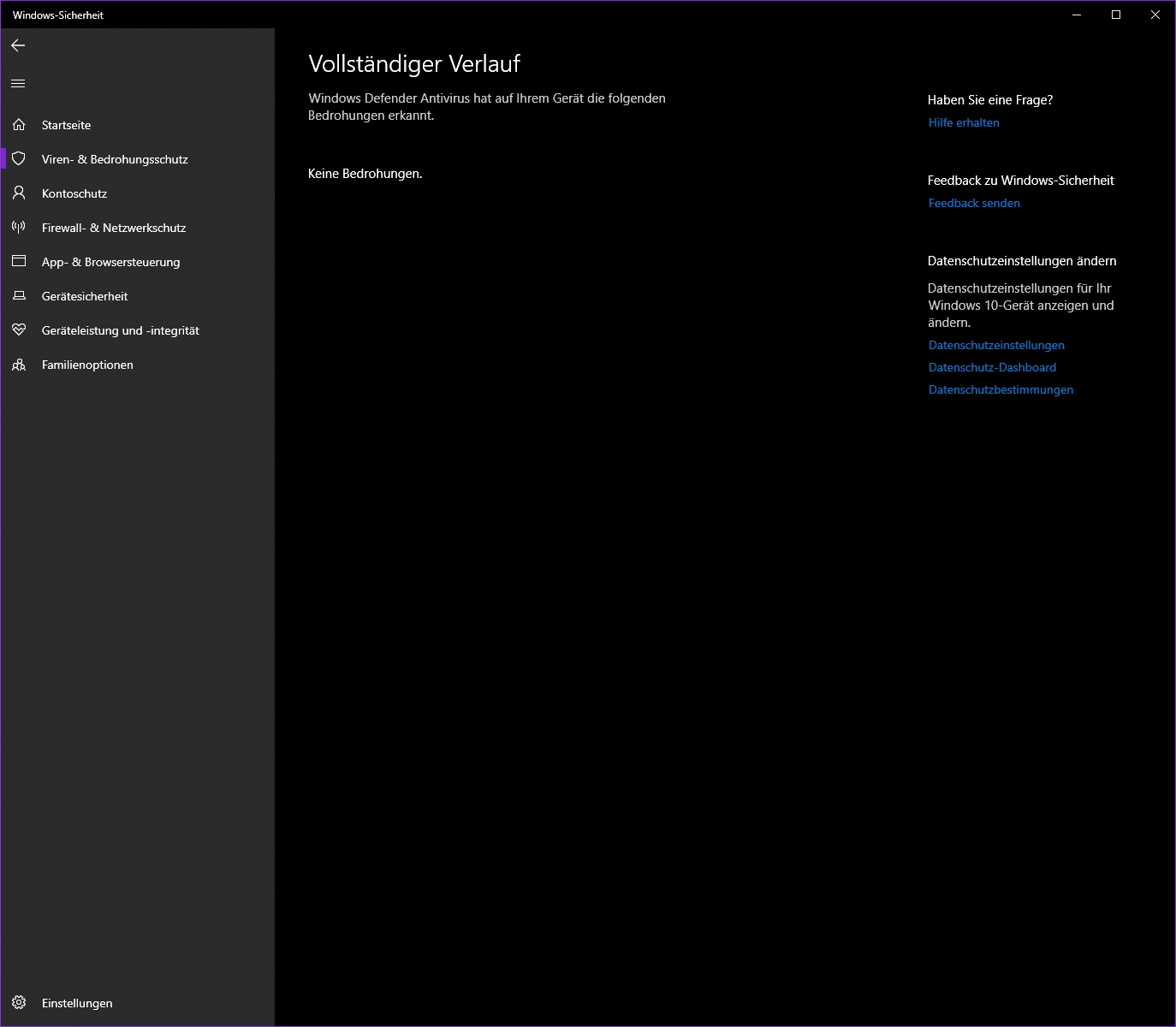Click the Startseite home icon

(19, 125)
